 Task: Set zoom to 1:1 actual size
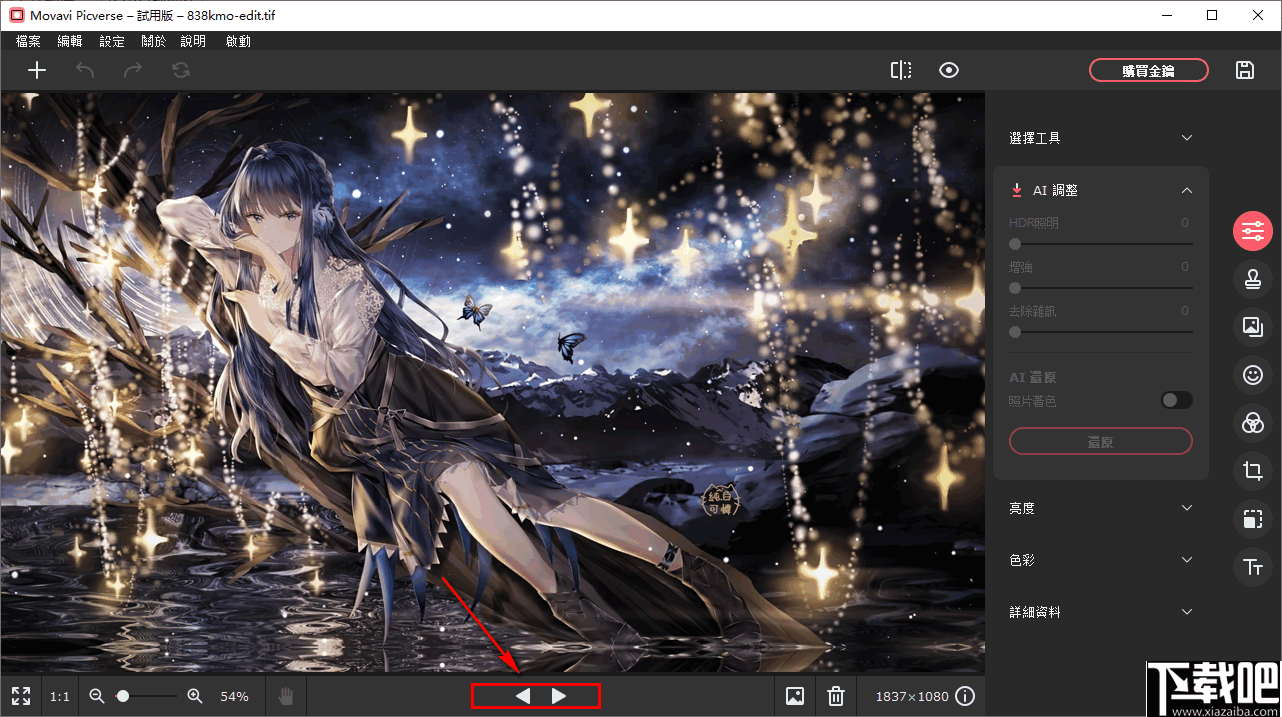[x=60, y=696]
